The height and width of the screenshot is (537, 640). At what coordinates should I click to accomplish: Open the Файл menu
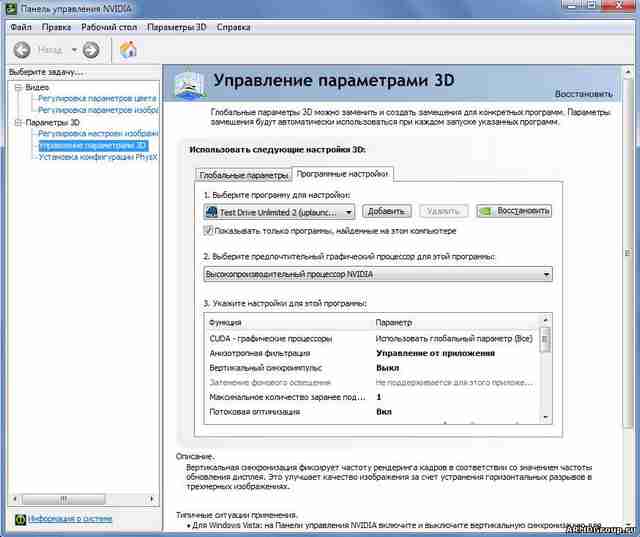20,27
